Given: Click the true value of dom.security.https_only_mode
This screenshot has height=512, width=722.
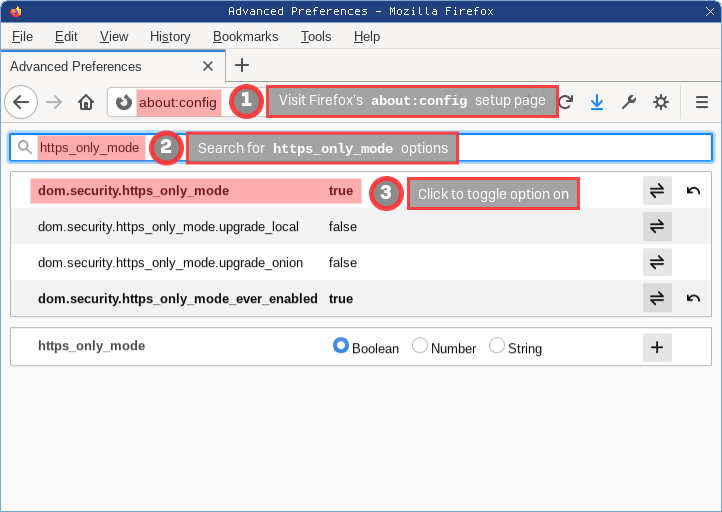Looking at the screenshot, I should (341, 191).
